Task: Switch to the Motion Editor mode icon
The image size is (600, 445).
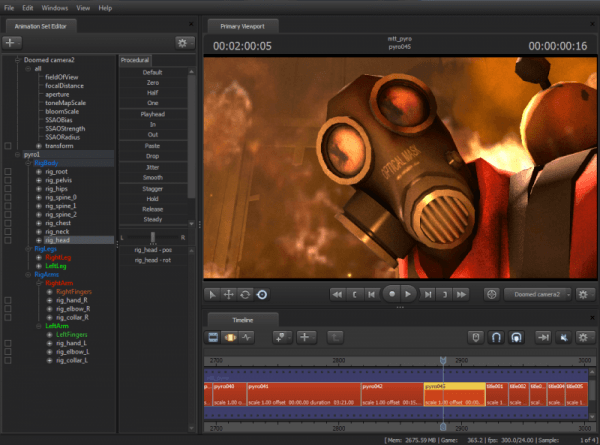Action: [232, 338]
